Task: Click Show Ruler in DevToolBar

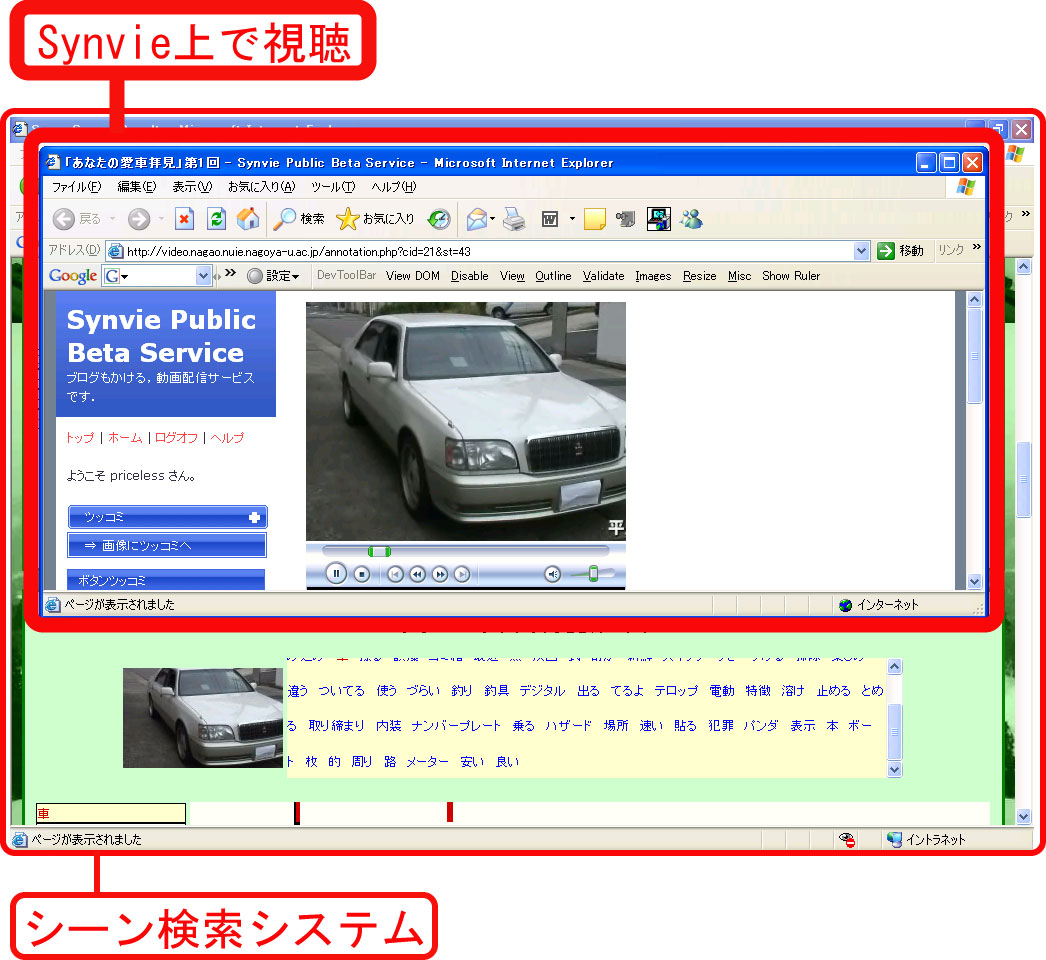Action: (x=791, y=276)
